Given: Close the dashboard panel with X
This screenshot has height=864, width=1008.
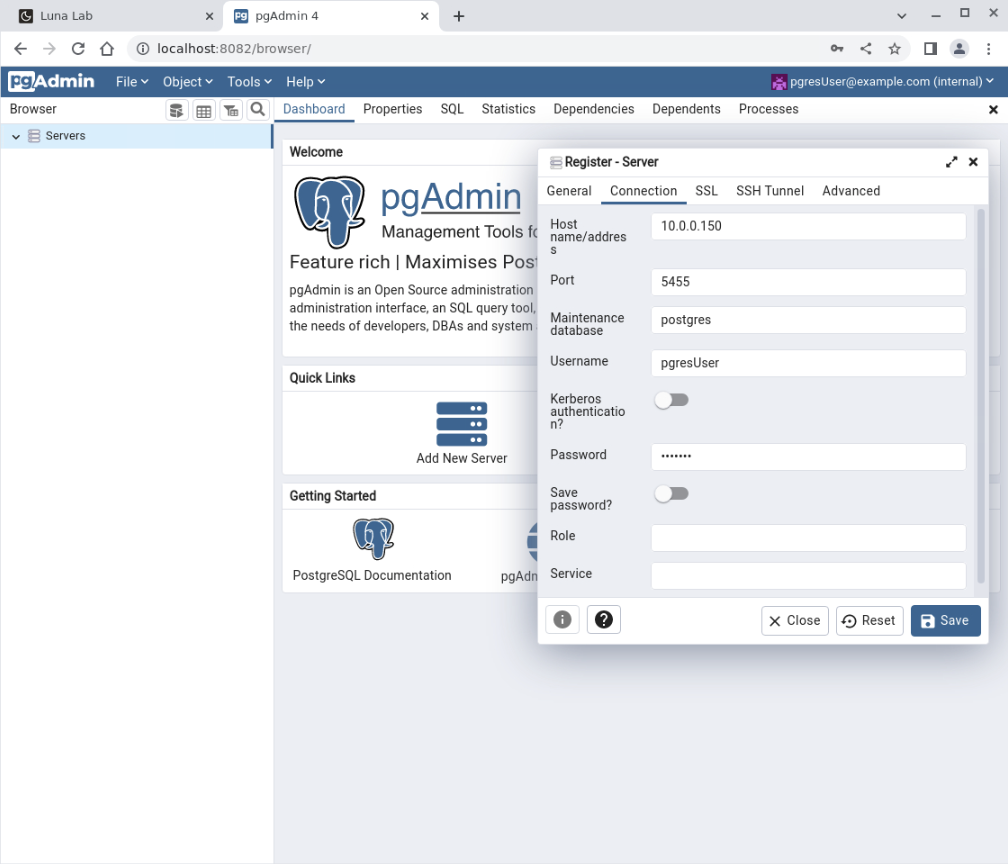Looking at the screenshot, I should (x=993, y=110).
